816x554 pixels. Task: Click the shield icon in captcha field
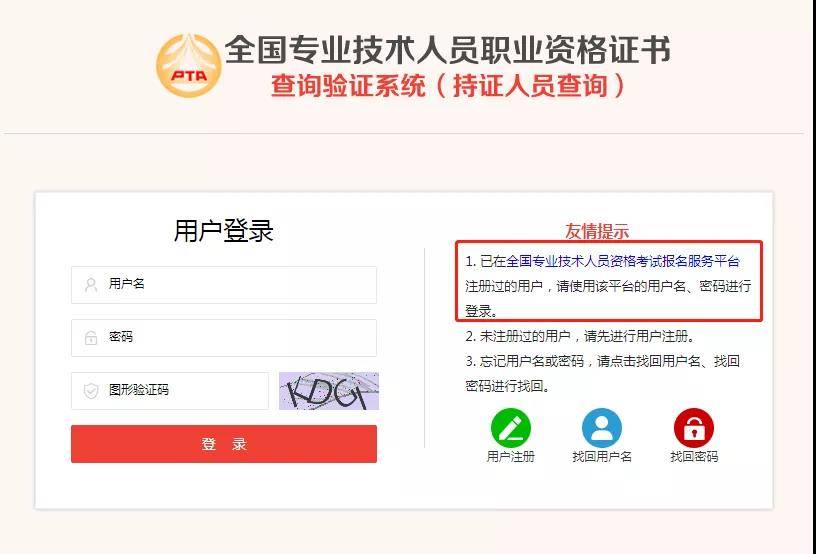click(91, 391)
